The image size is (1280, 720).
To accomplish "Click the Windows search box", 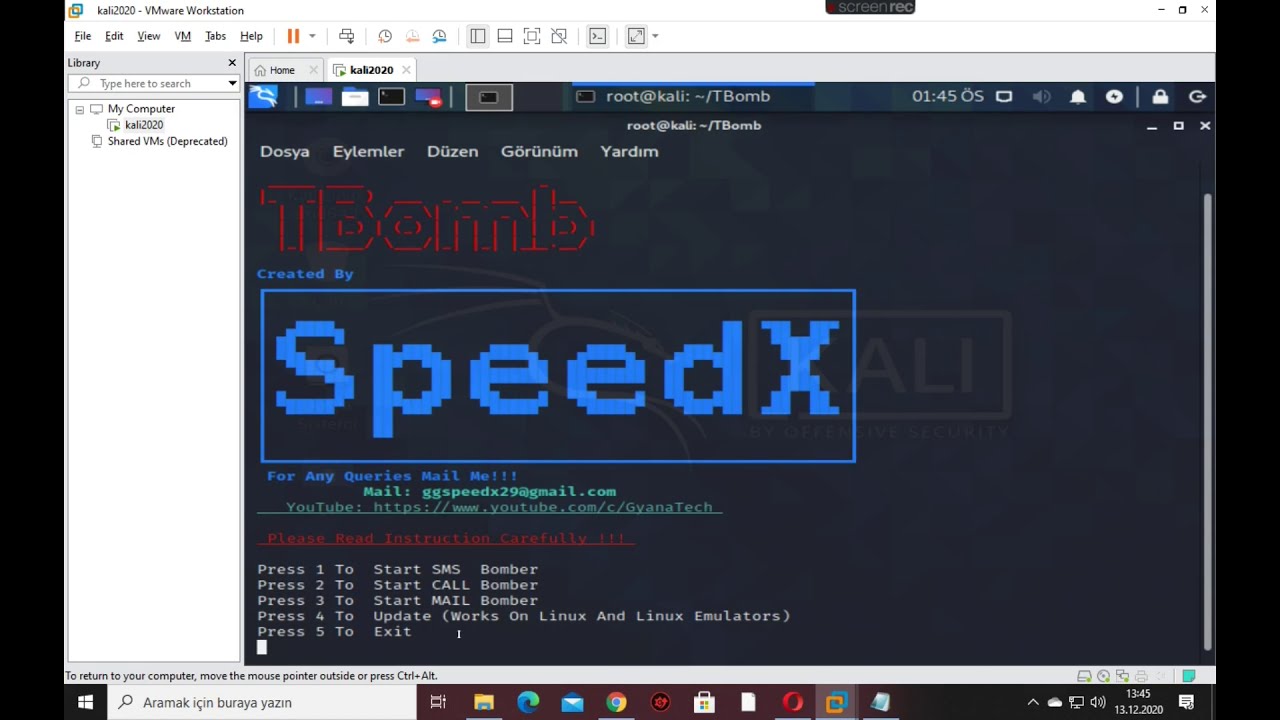I will pos(262,702).
